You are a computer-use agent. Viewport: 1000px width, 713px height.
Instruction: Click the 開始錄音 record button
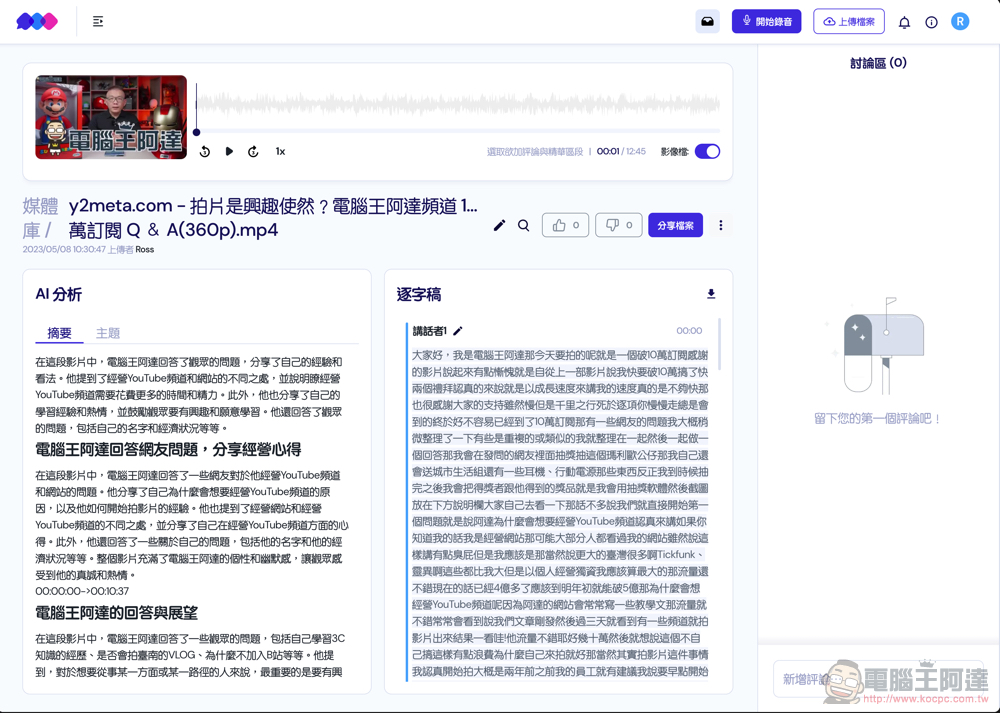click(766, 21)
